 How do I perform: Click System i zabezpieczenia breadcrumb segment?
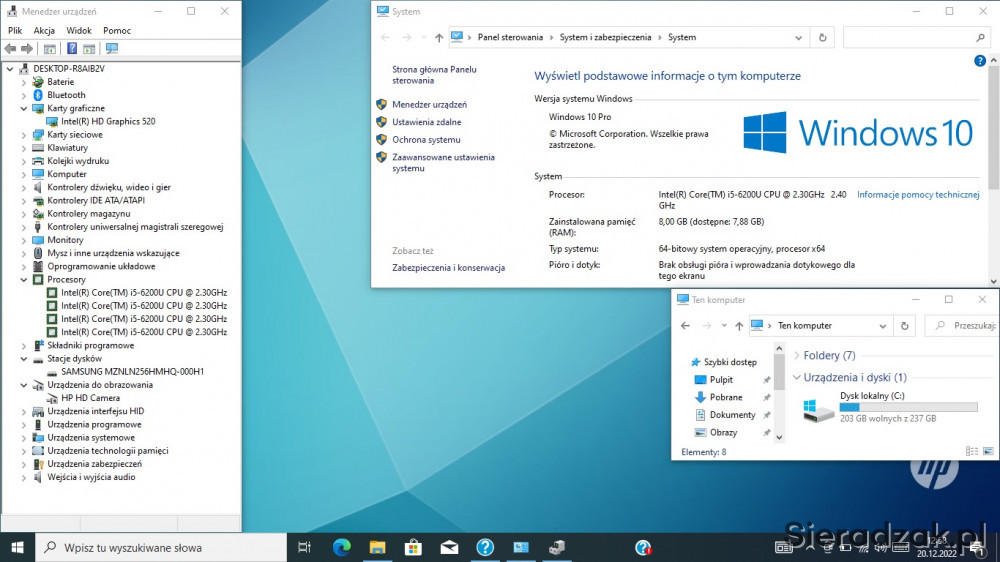coord(605,38)
